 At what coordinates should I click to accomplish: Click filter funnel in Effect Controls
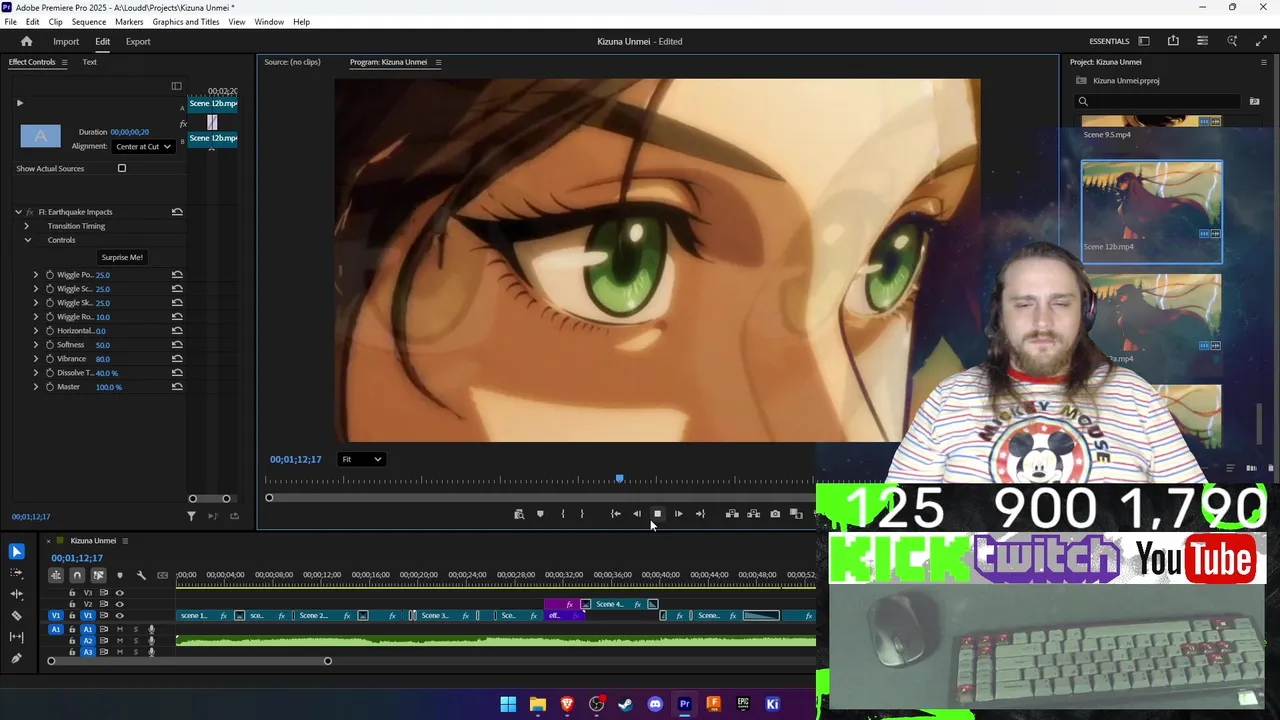click(191, 516)
